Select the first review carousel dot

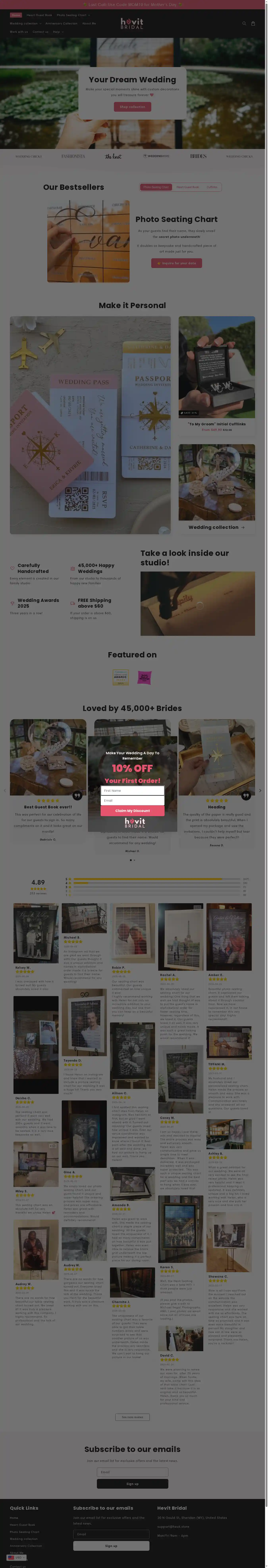130,860
